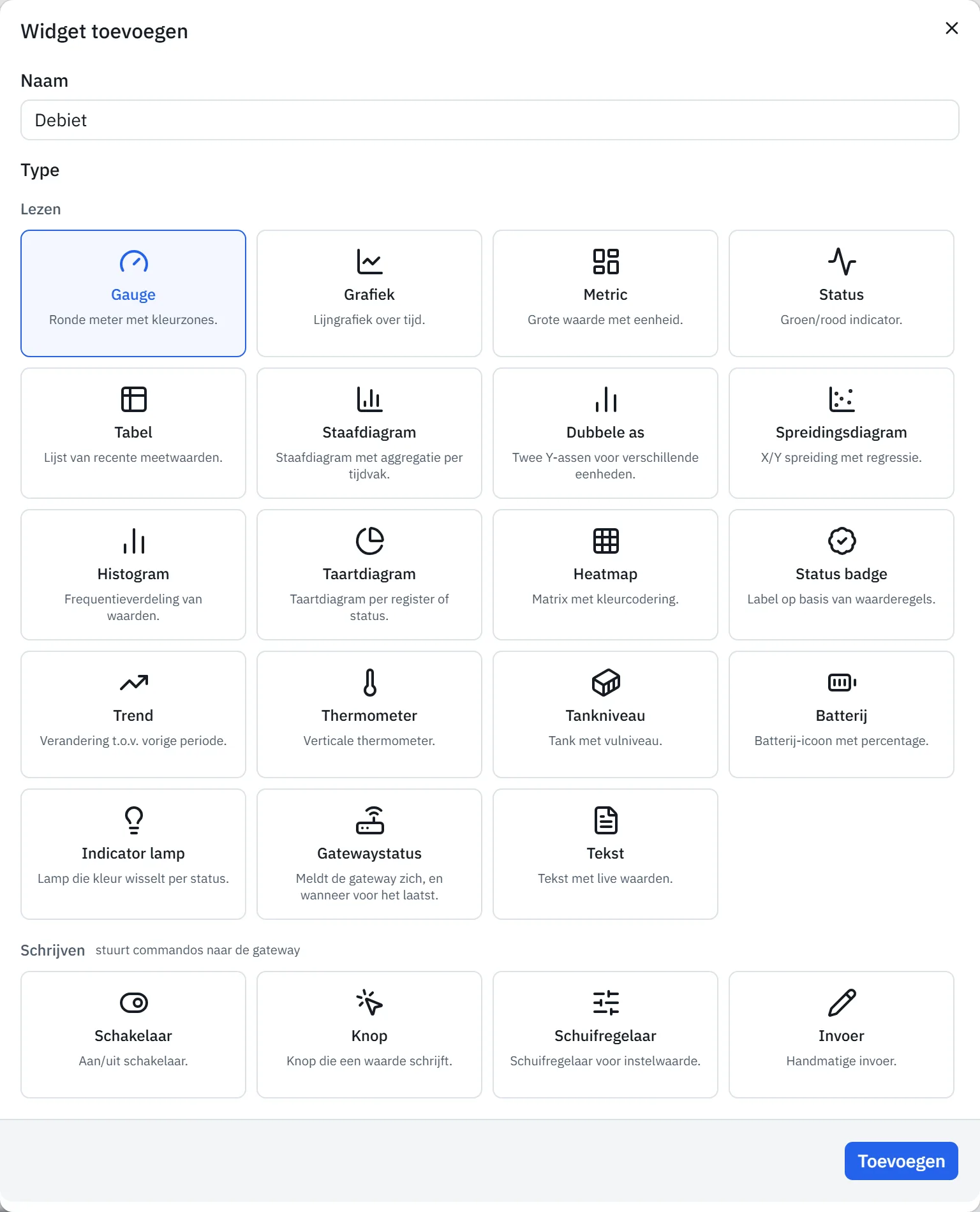980x1212 pixels.
Task: Select the Grafiek line chart icon
Action: [x=369, y=262]
